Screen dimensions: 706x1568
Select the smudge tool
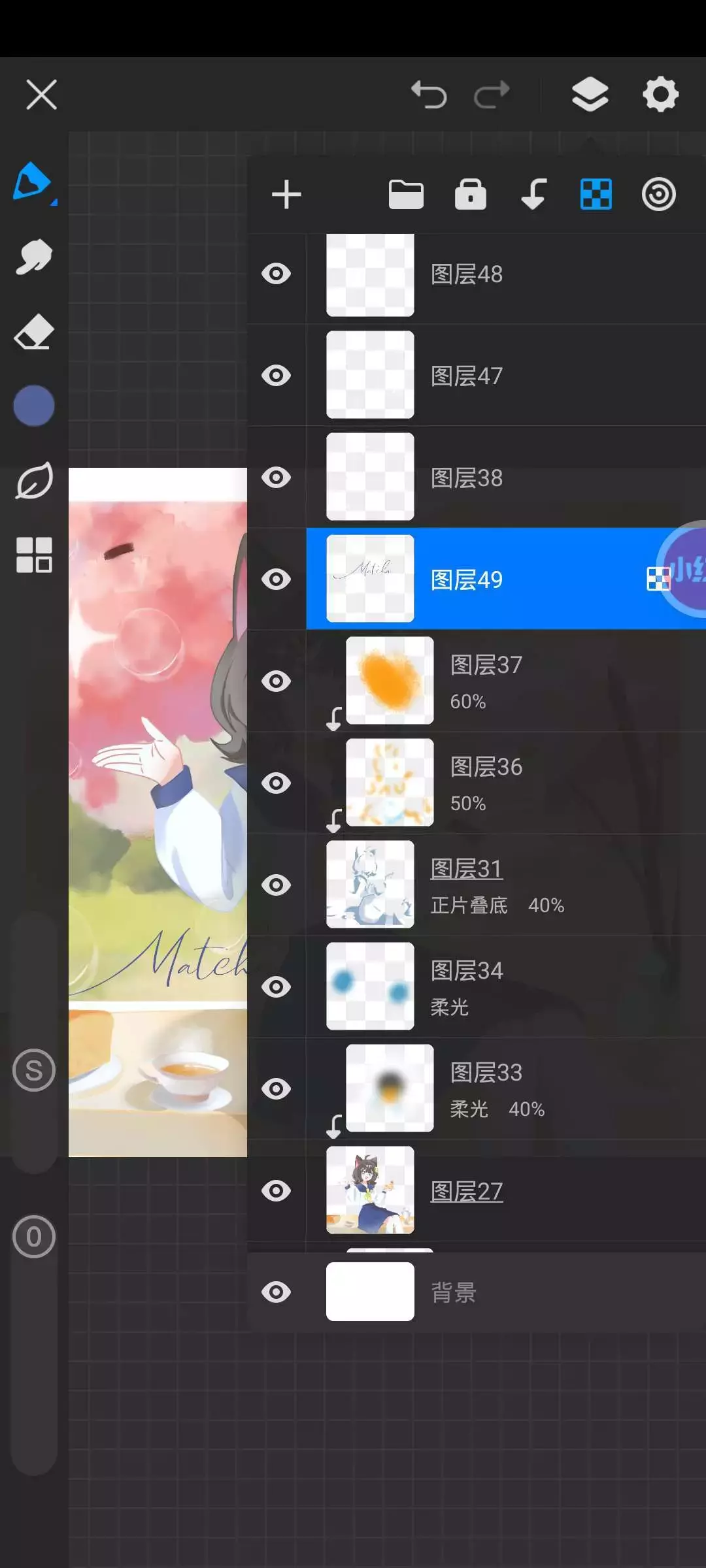[x=33, y=256]
